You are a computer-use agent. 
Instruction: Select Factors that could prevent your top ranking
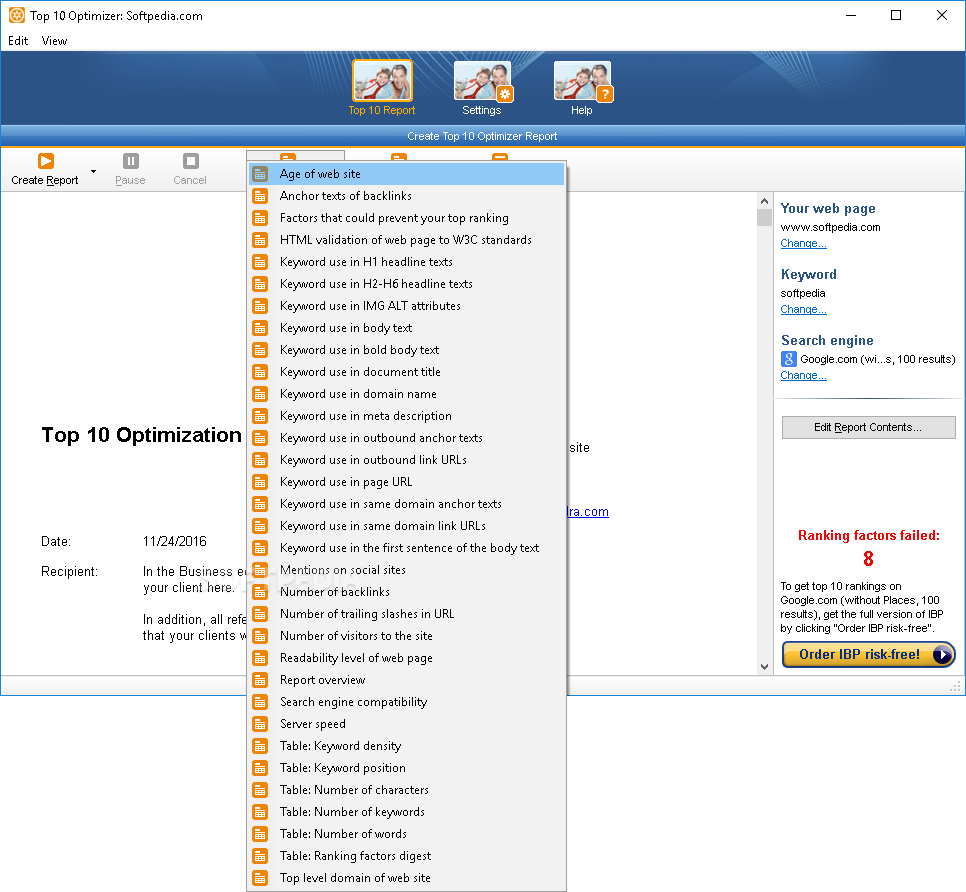click(407, 218)
